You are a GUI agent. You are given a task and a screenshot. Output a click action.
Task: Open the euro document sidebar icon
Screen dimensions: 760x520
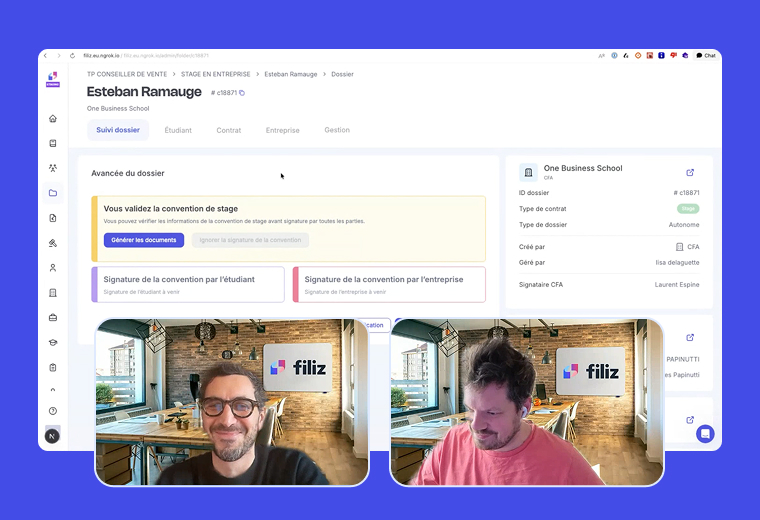coord(53,218)
